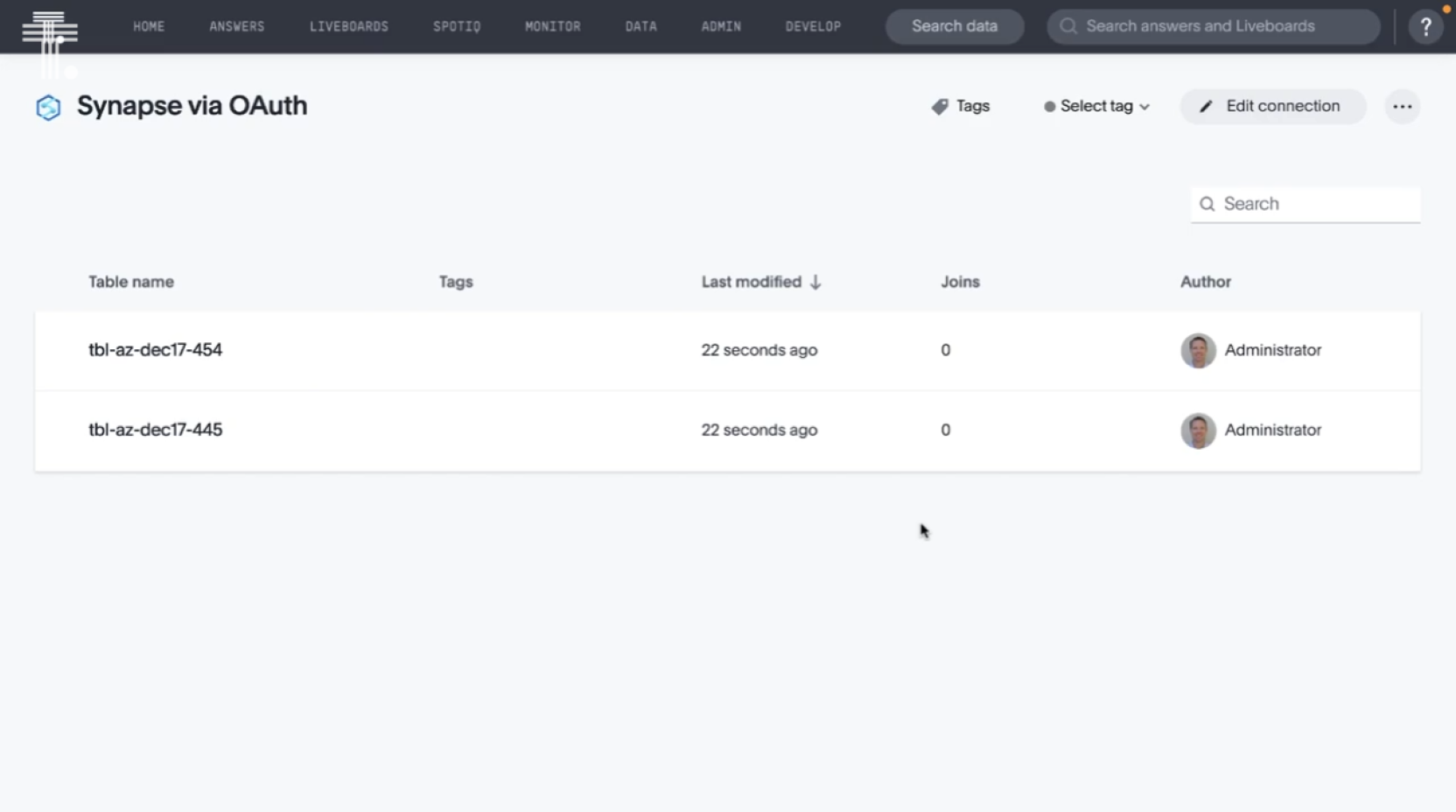Switch to the DATA navigation tab

point(641,26)
